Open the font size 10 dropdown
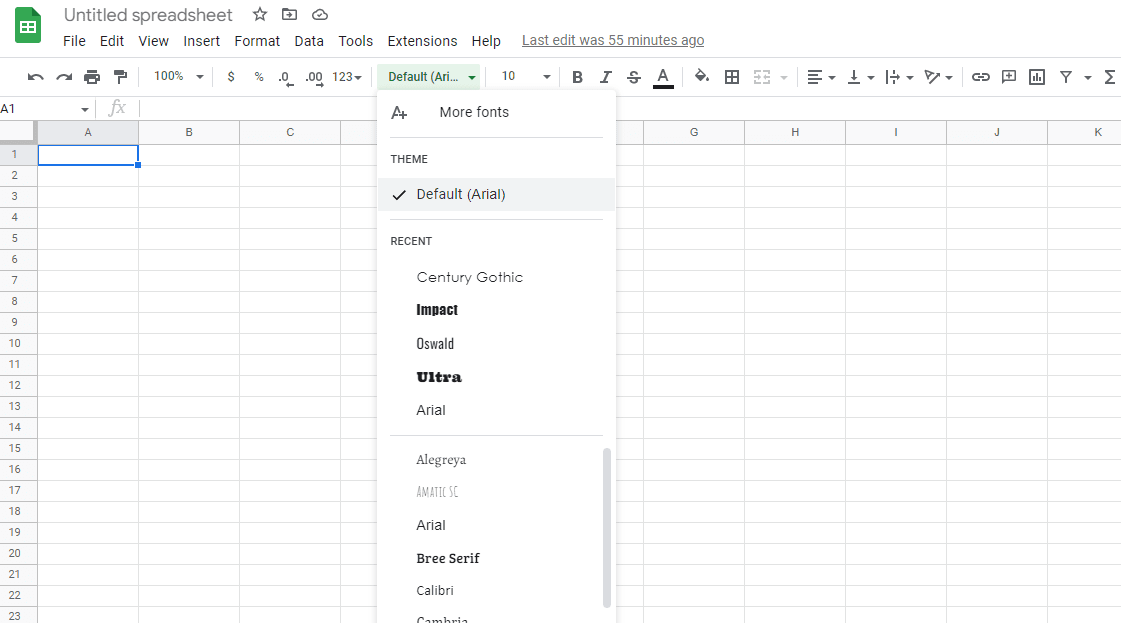 click(525, 77)
